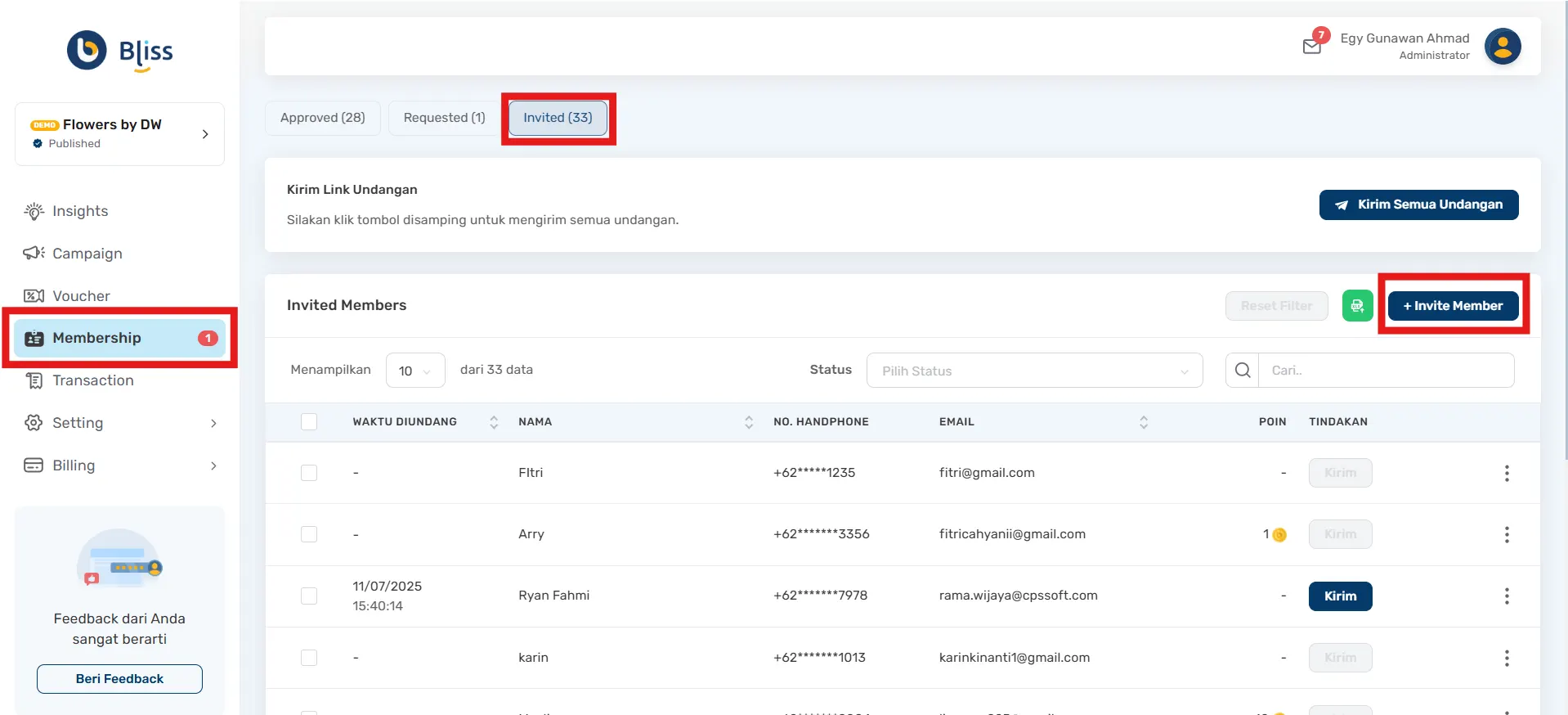Open the mail notifications icon
The width and height of the screenshot is (1568, 715).
coord(1312,46)
